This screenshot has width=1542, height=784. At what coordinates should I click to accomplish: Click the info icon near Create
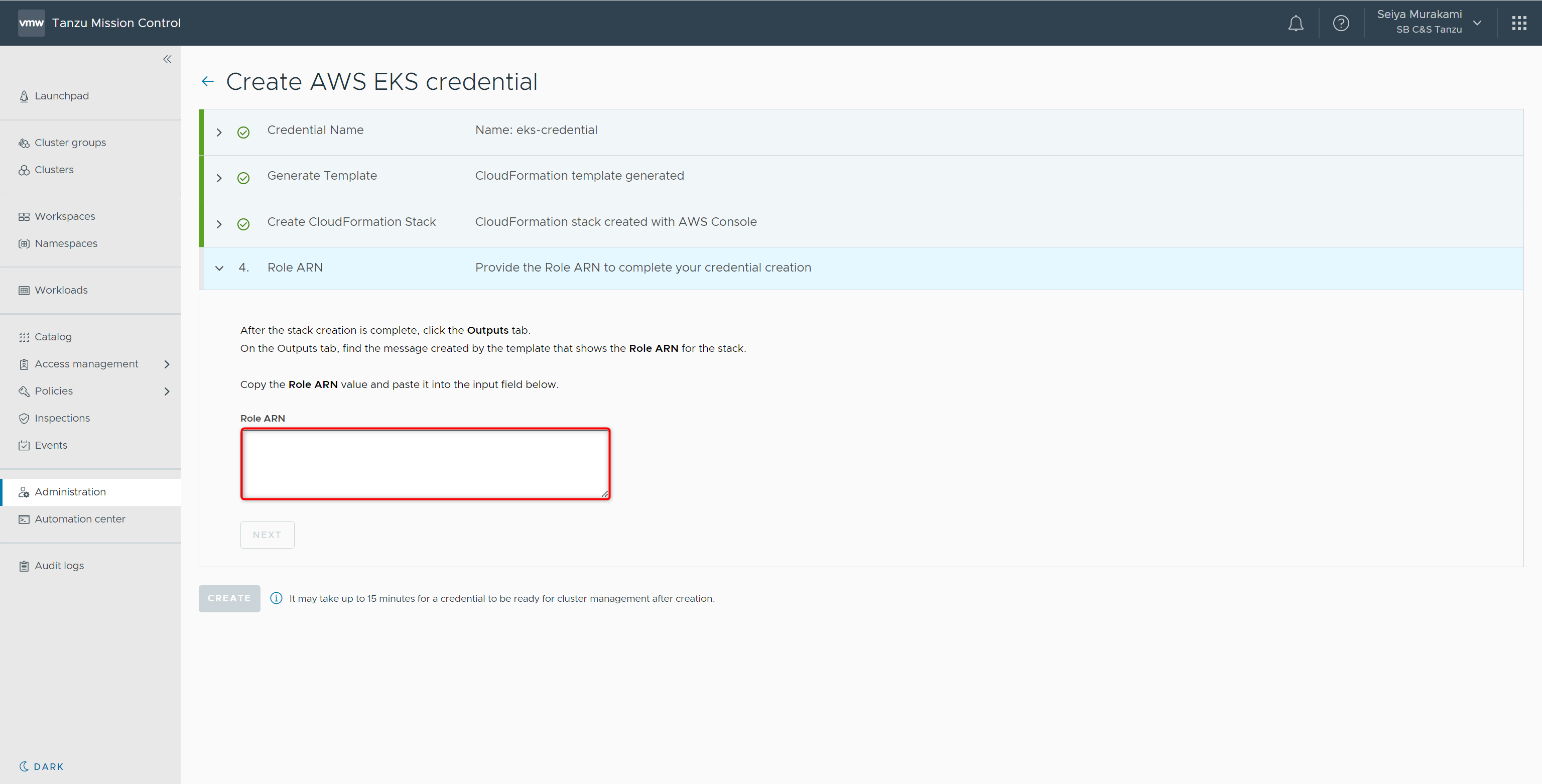click(276, 598)
